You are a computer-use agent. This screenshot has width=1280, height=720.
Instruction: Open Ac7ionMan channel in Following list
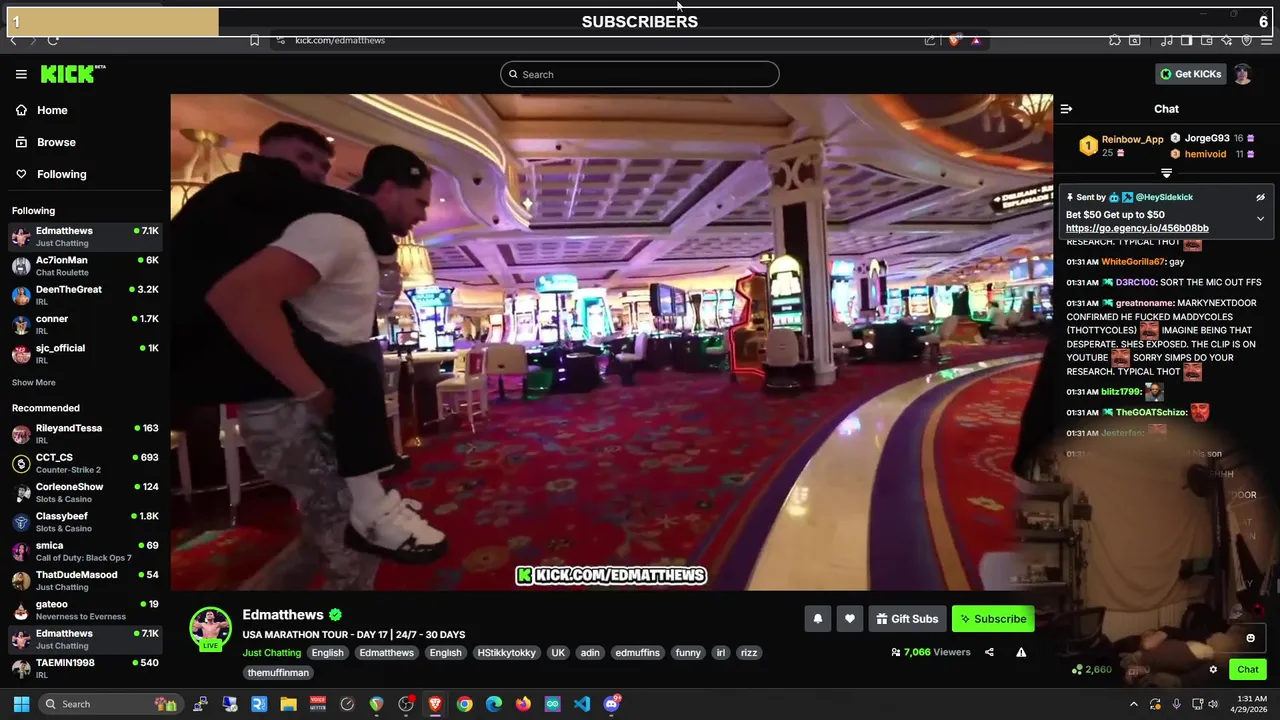pyautogui.click(x=85, y=266)
